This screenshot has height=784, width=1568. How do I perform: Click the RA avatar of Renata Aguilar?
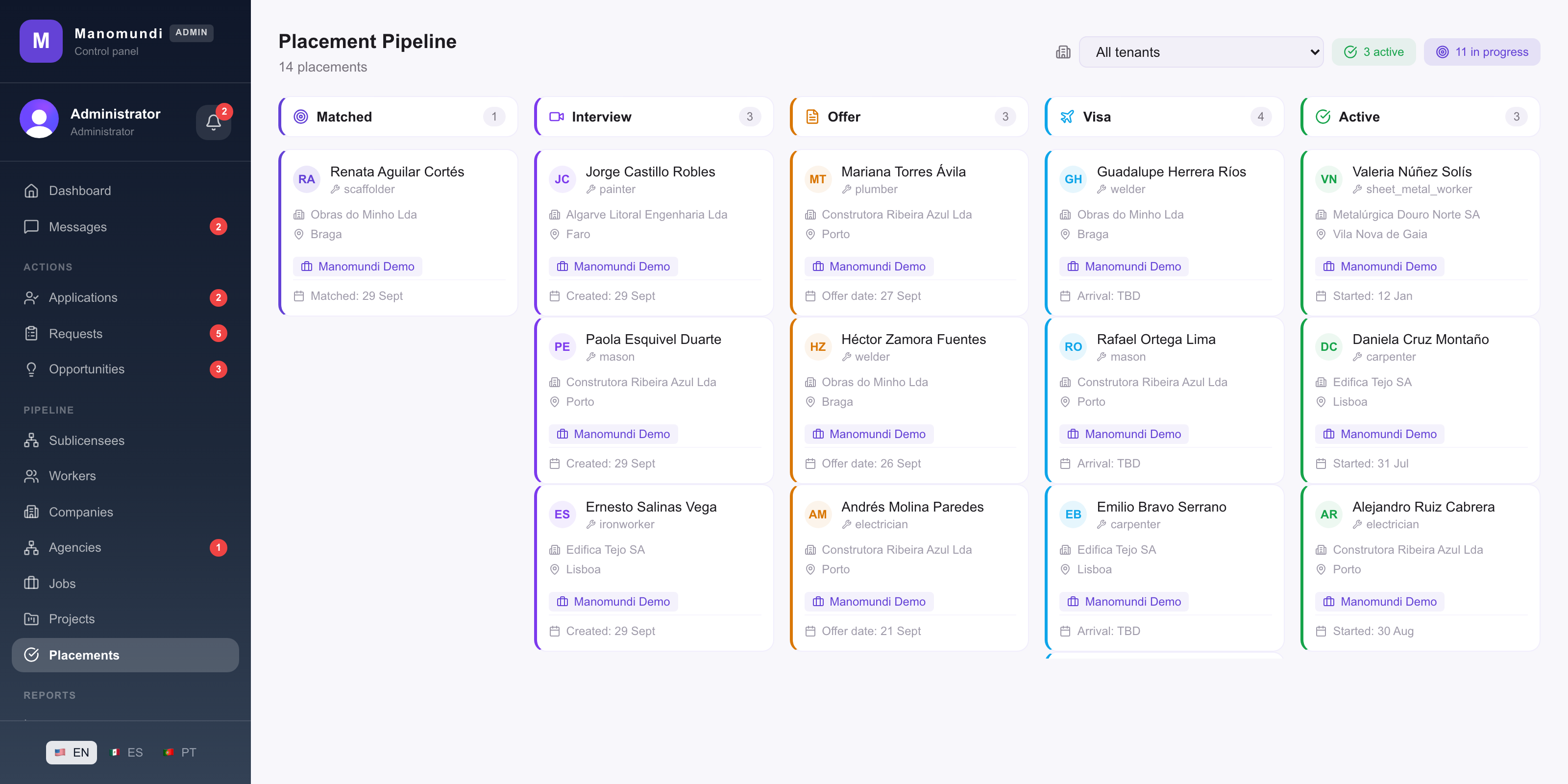[x=306, y=179]
